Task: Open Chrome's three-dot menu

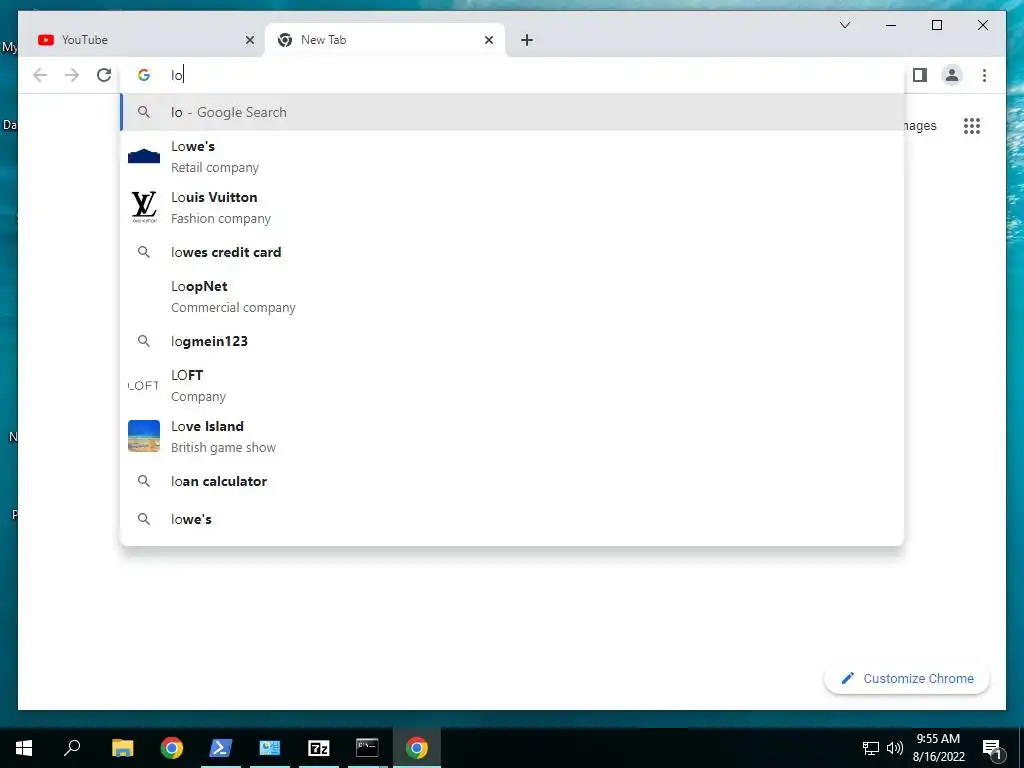Action: coord(984,75)
